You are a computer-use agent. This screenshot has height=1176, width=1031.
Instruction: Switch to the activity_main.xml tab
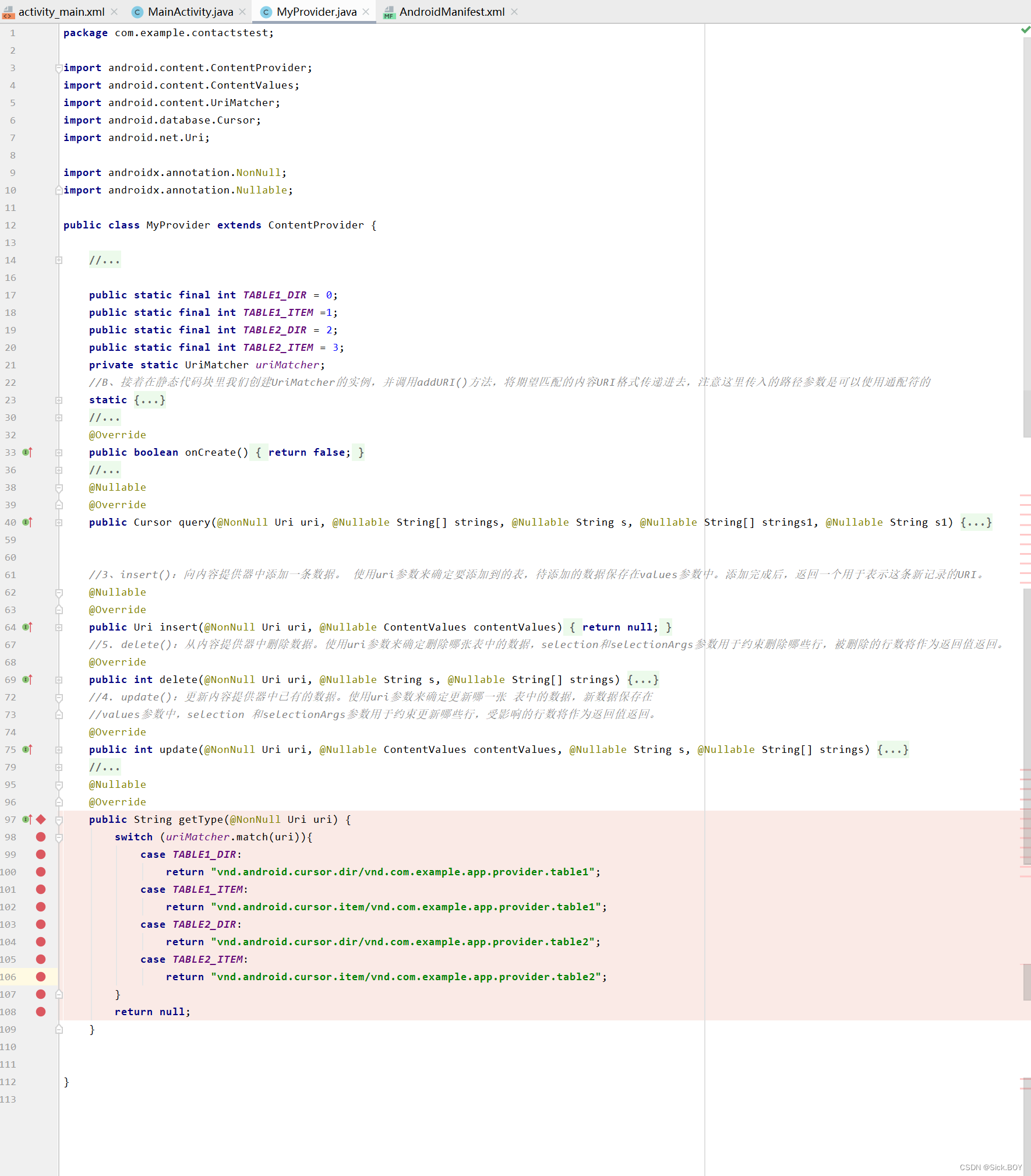click(x=61, y=12)
